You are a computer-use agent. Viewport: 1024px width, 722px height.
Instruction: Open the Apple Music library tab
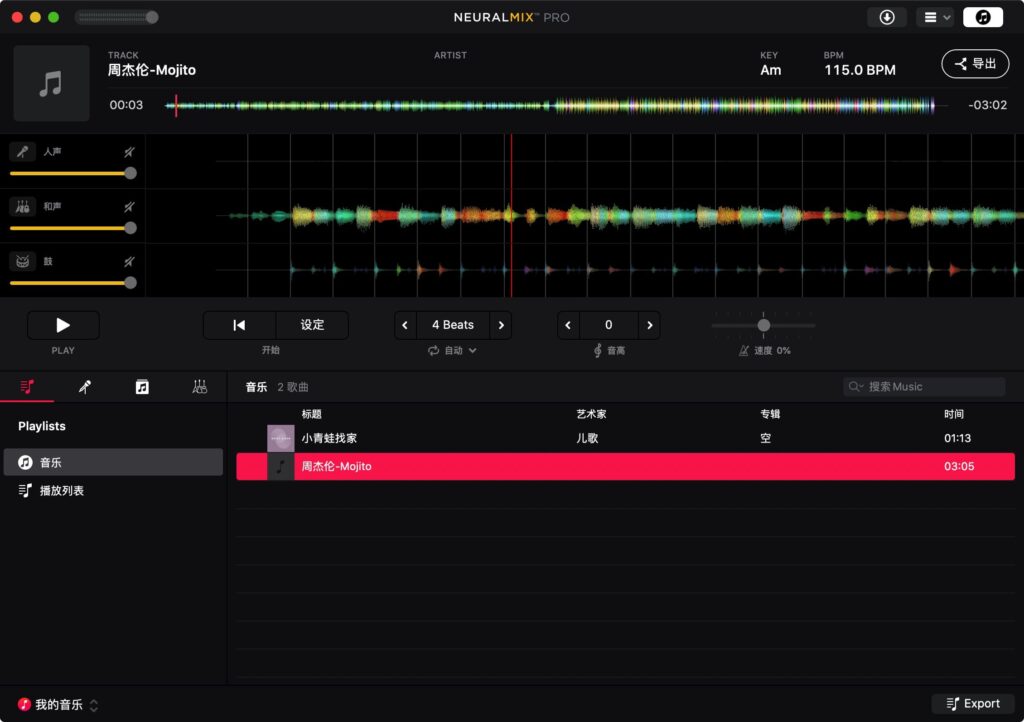[141, 386]
